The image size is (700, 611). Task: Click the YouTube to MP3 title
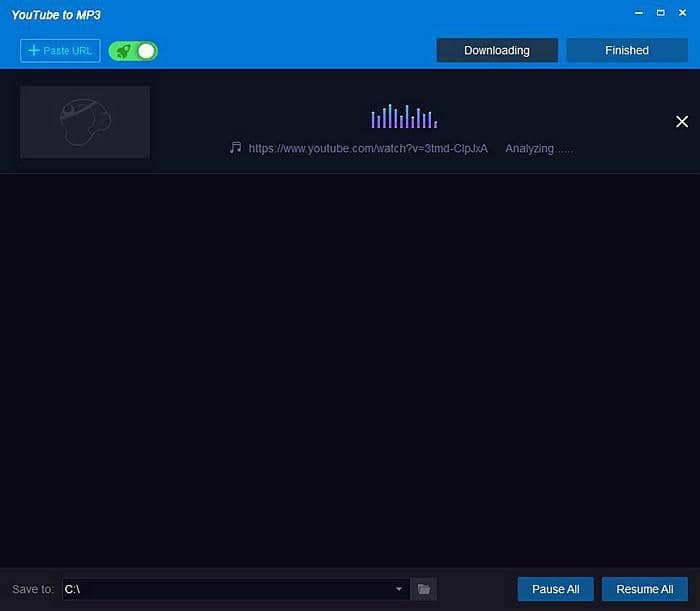pyautogui.click(x=56, y=15)
